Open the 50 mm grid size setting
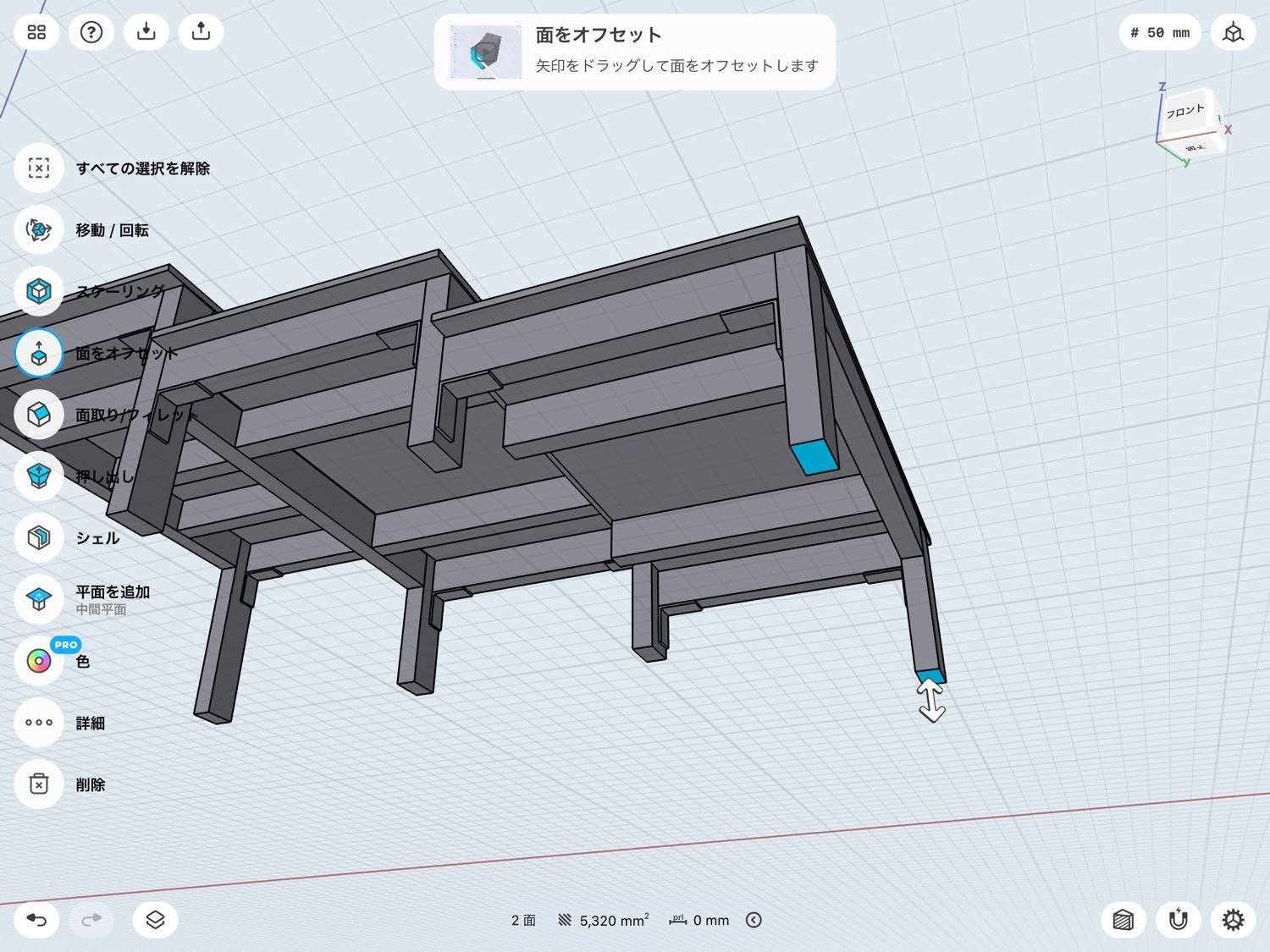 click(x=1160, y=33)
